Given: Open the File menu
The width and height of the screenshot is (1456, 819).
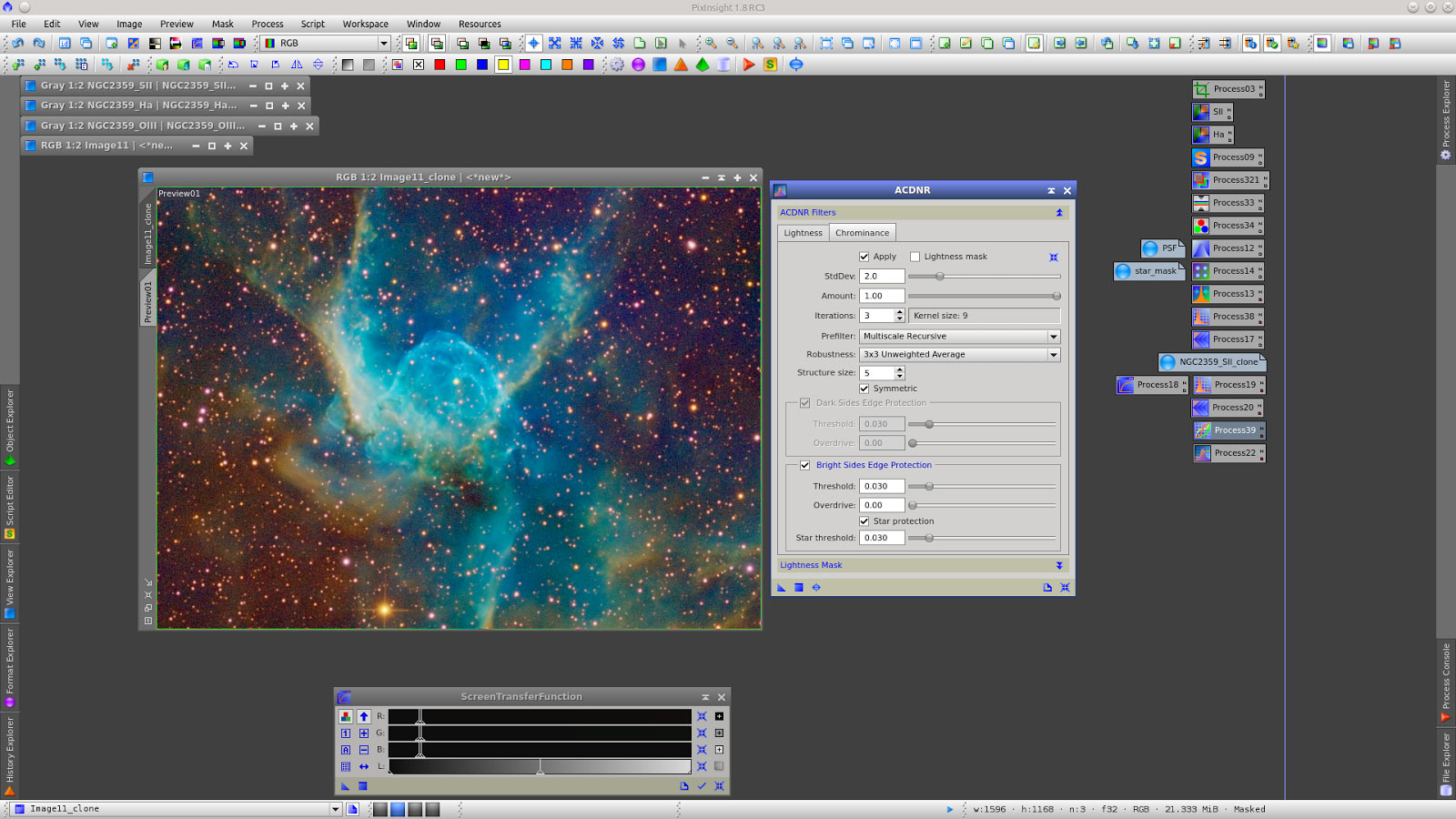Looking at the screenshot, I should [18, 24].
